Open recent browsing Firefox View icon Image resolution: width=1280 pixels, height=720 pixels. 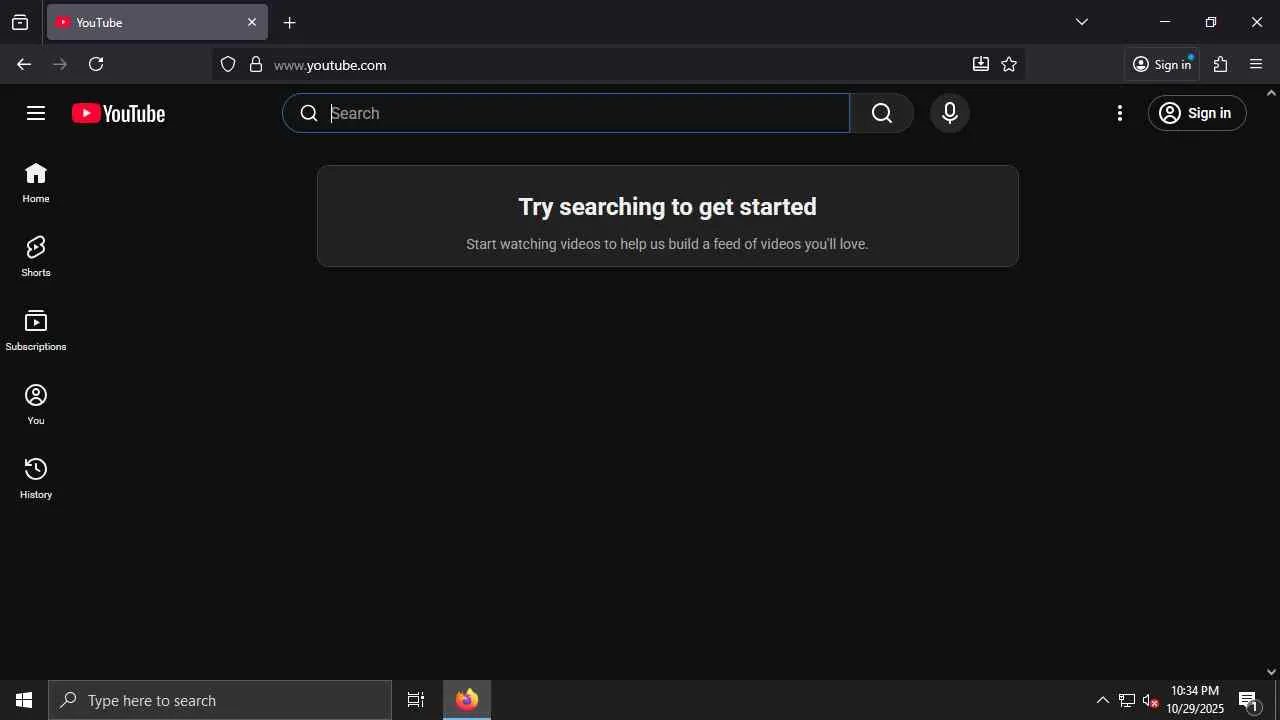tap(20, 22)
